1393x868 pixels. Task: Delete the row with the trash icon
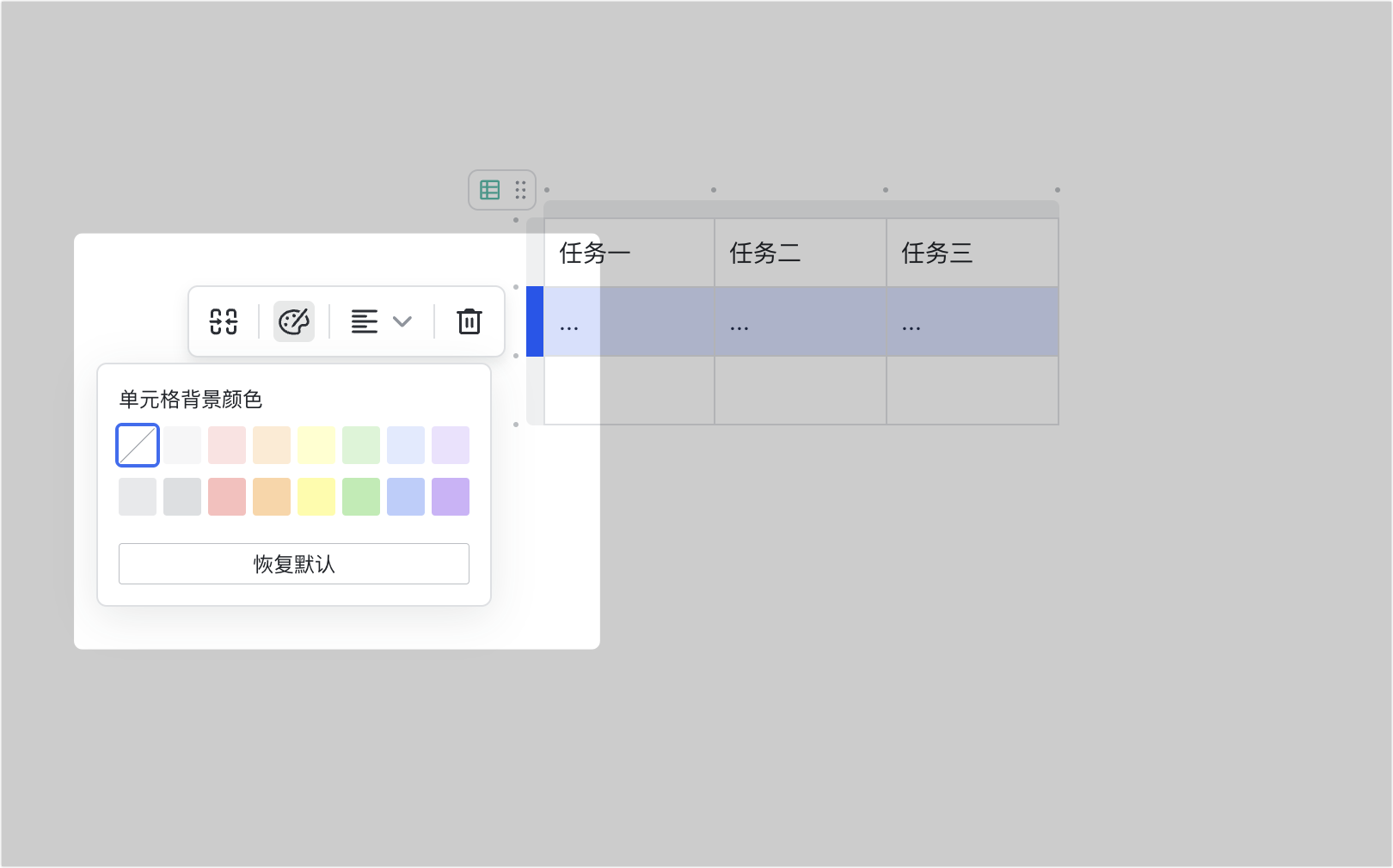(469, 321)
